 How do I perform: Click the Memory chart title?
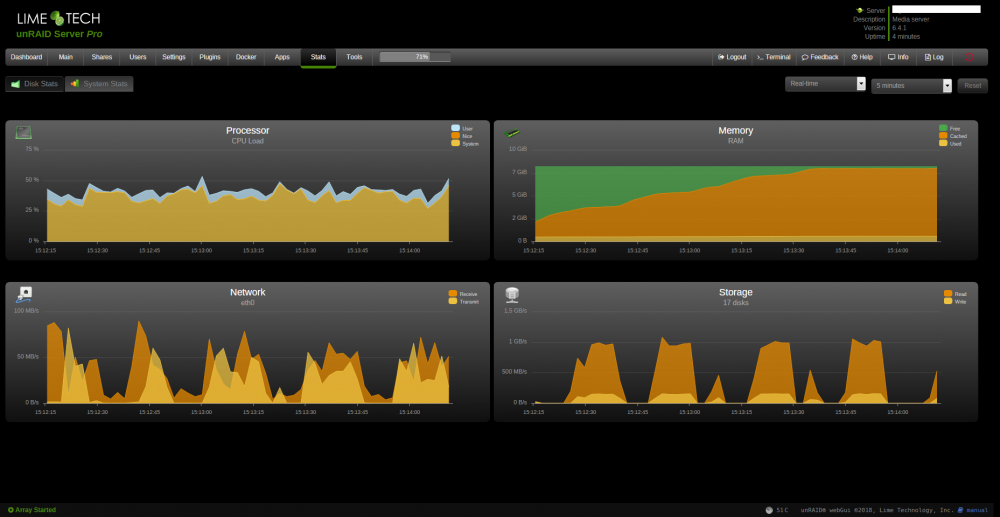[735, 131]
